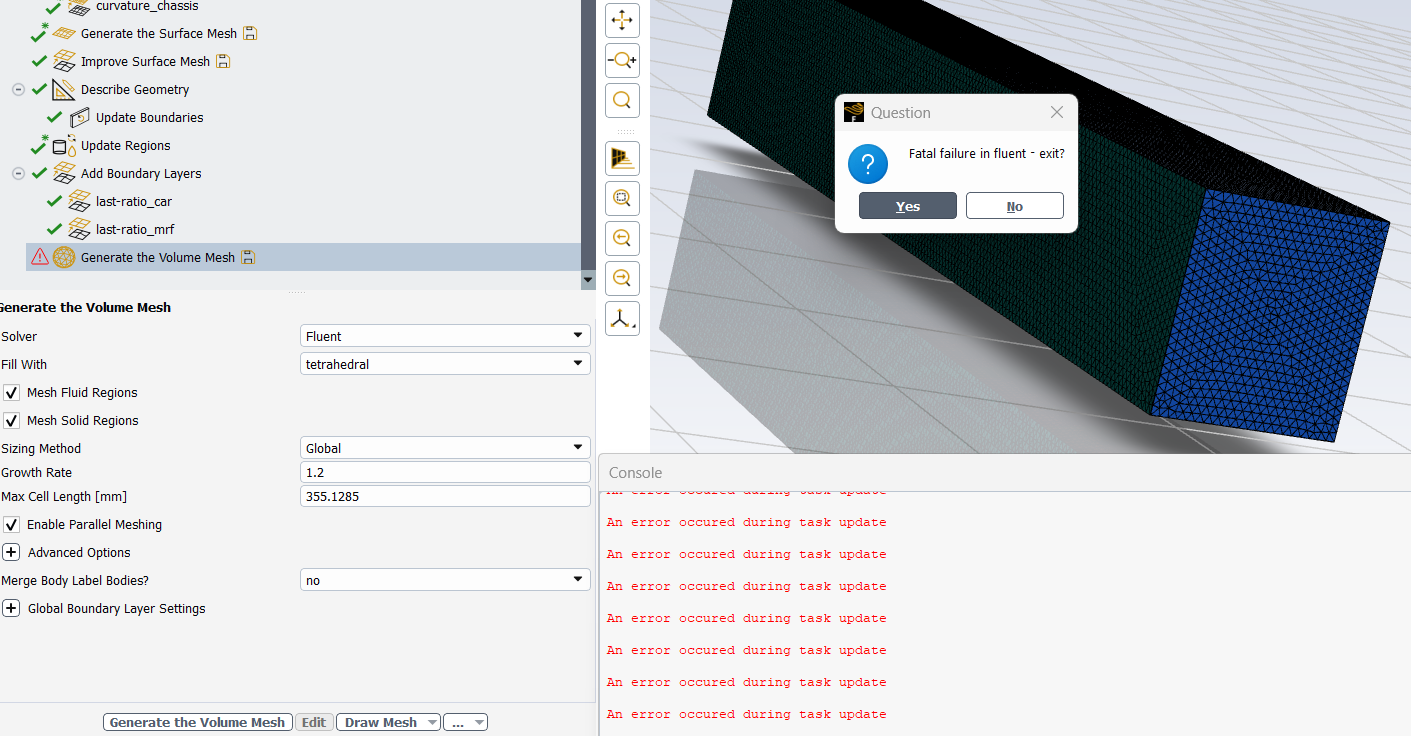Viewport: 1411px width, 736px height.
Task: Click save icon beside Generate the Surface Mesh
Action: (x=250, y=33)
